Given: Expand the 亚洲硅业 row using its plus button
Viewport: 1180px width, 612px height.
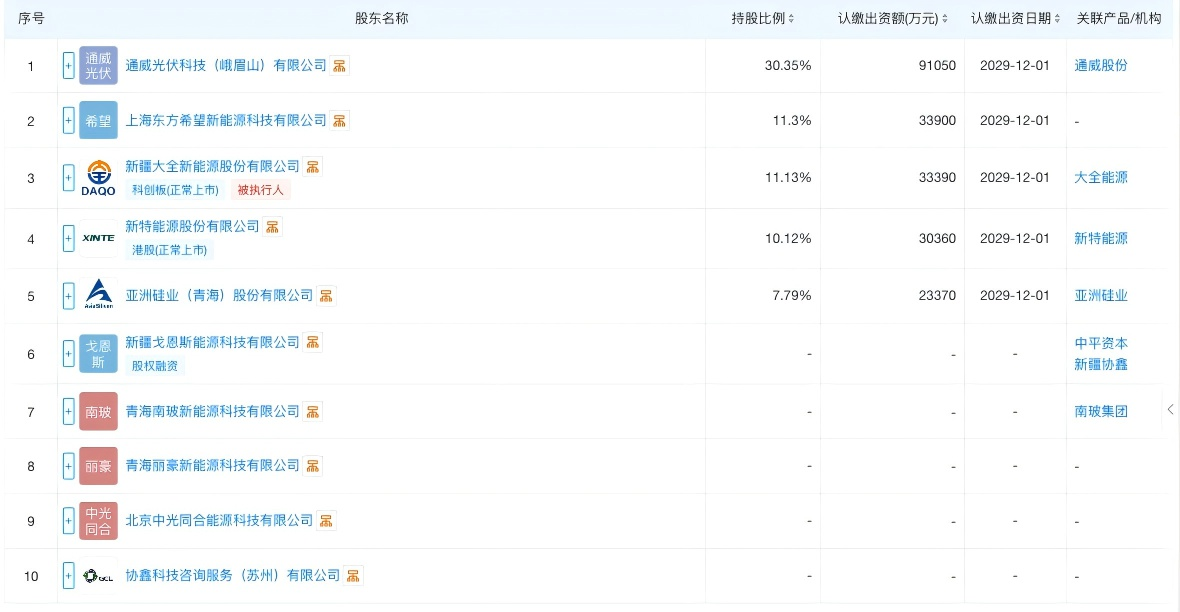Looking at the screenshot, I should point(68,296).
